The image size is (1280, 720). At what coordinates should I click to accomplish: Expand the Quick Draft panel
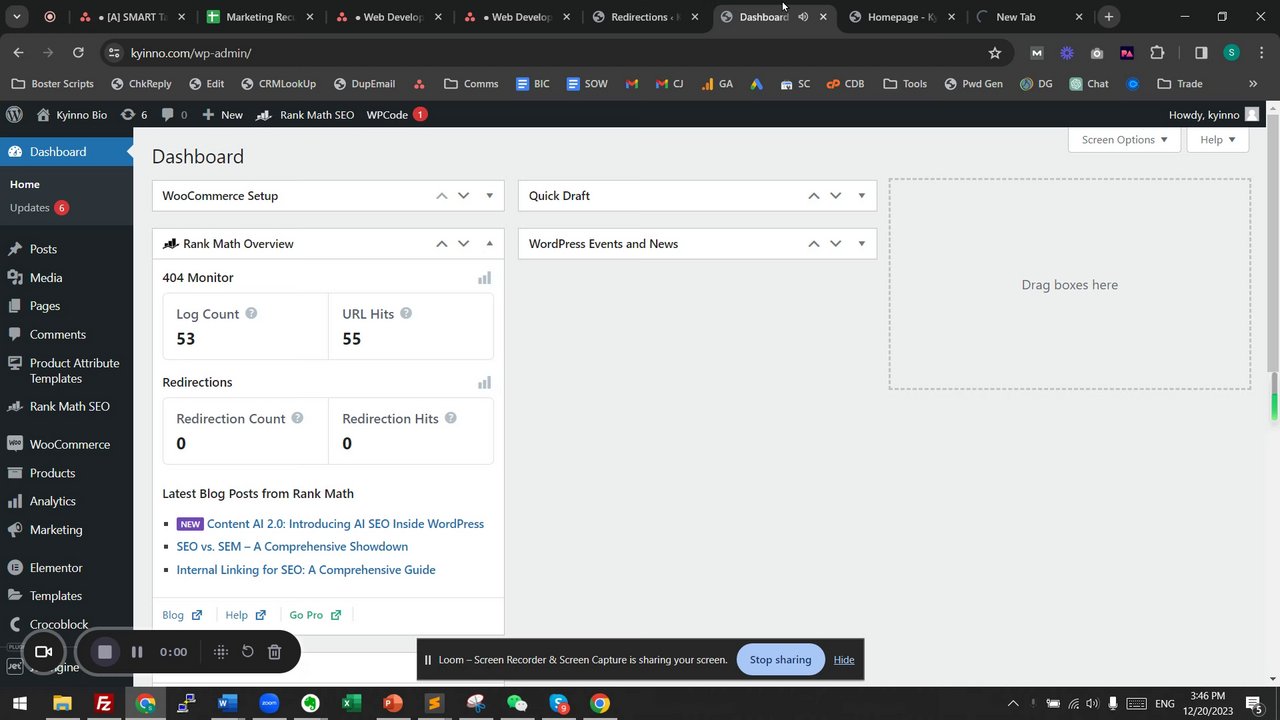pyautogui.click(x=861, y=196)
